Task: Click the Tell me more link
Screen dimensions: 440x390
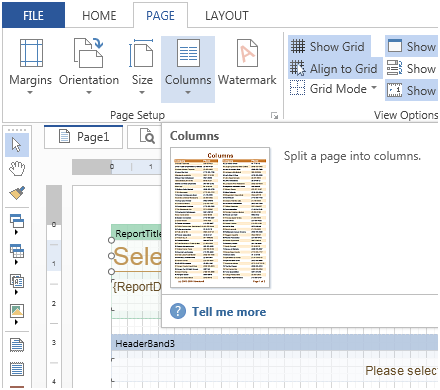Action: (229, 312)
